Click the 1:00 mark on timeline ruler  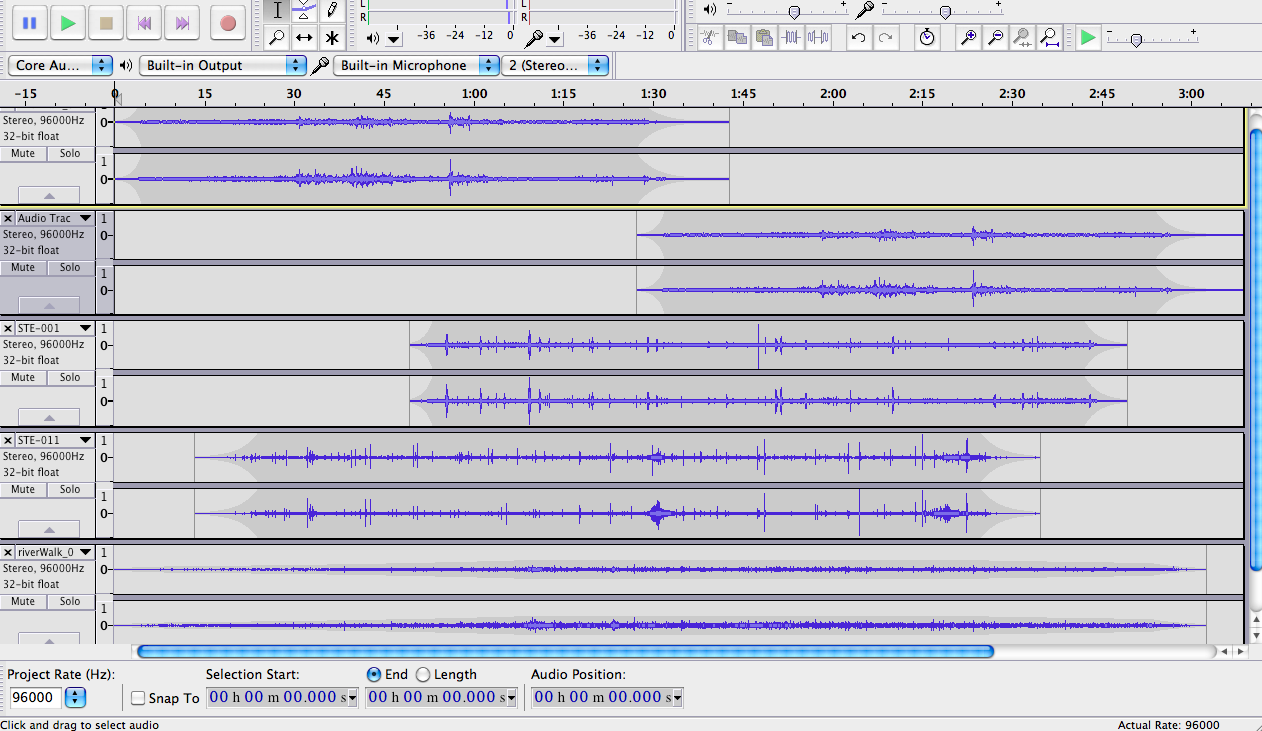click(x=474, y=94)
